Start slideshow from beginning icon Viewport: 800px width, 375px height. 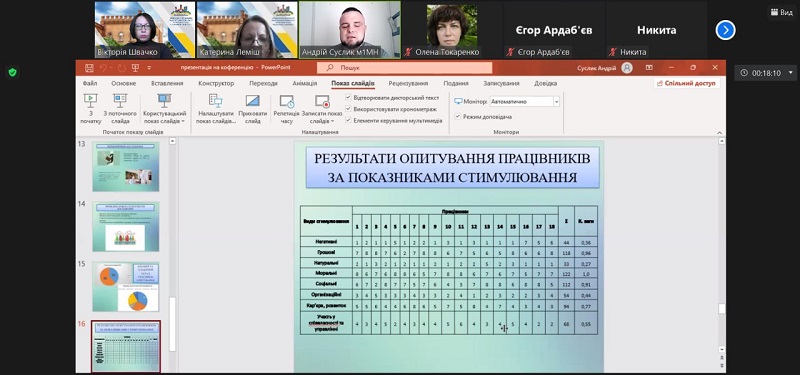pyautogui.click(x=90, y=101)
